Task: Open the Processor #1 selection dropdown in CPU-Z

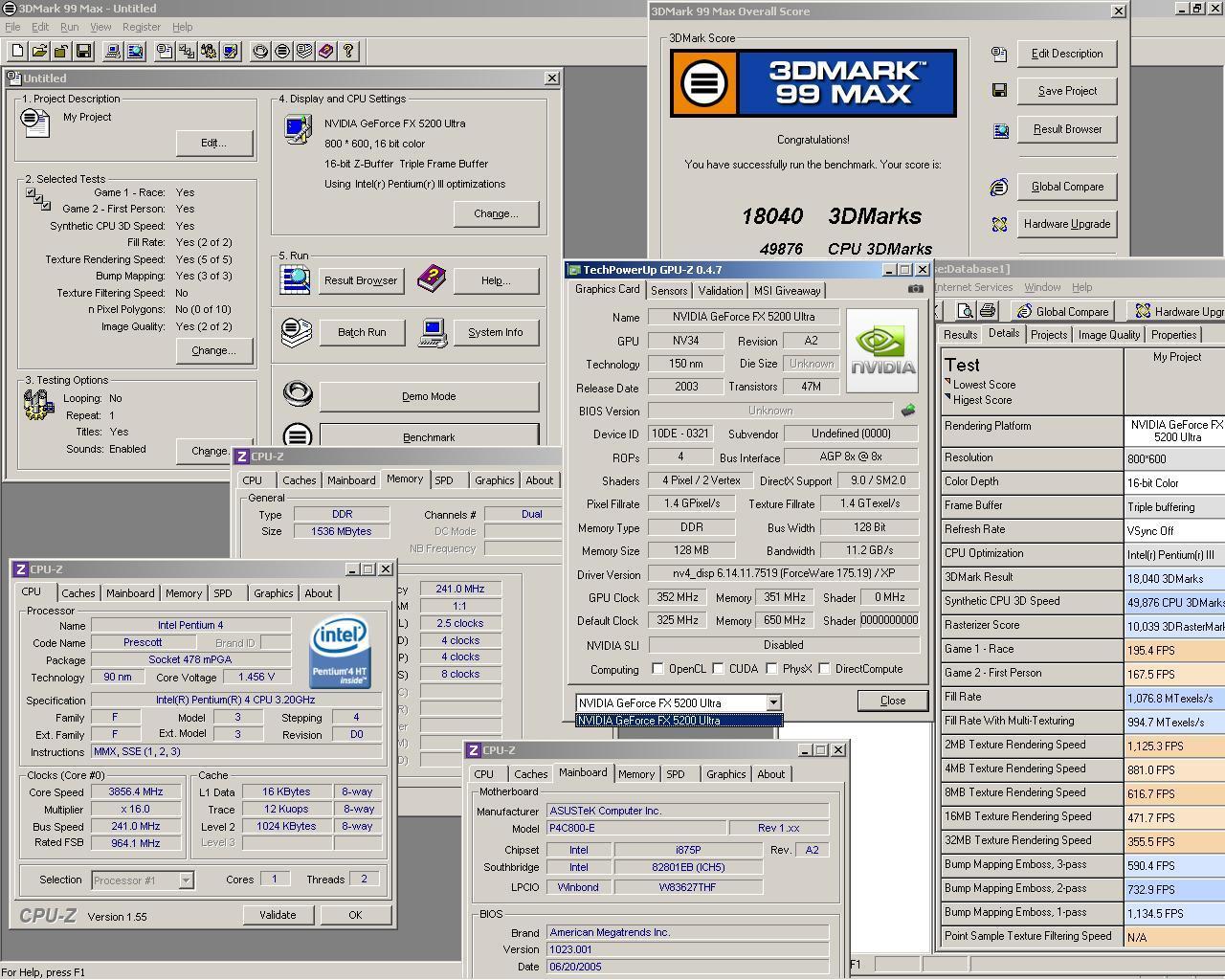Action: tap(186, 880)
